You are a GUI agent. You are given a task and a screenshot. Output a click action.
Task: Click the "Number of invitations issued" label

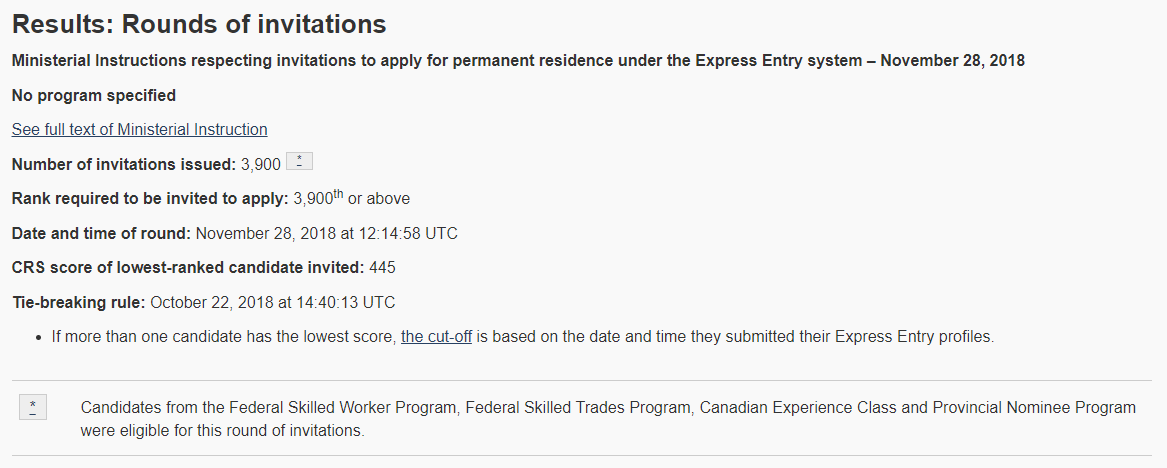point(123,164)
